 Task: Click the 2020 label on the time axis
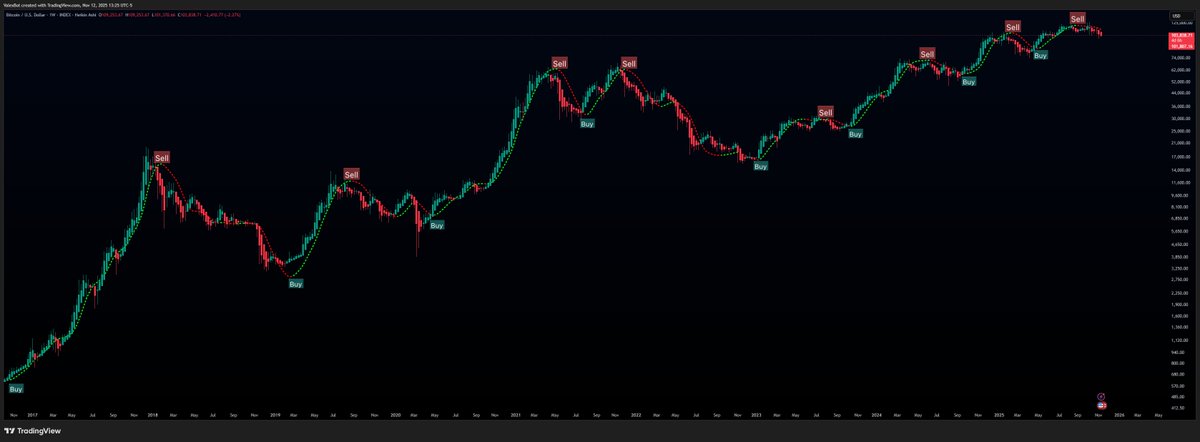(395, 414)
